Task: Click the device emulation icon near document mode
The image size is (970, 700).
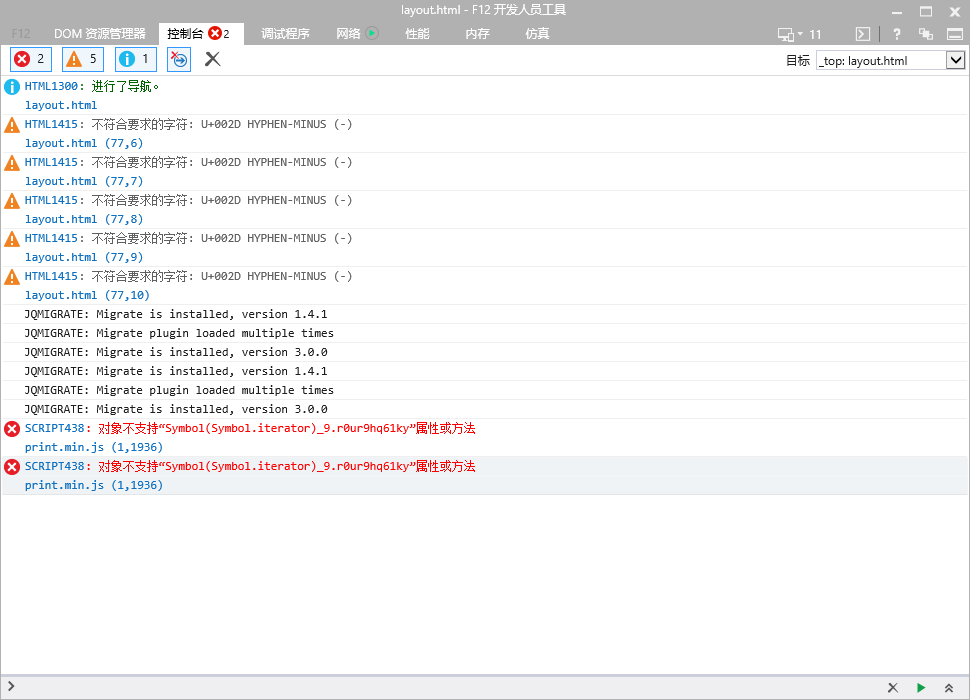Action: [787, 33]
